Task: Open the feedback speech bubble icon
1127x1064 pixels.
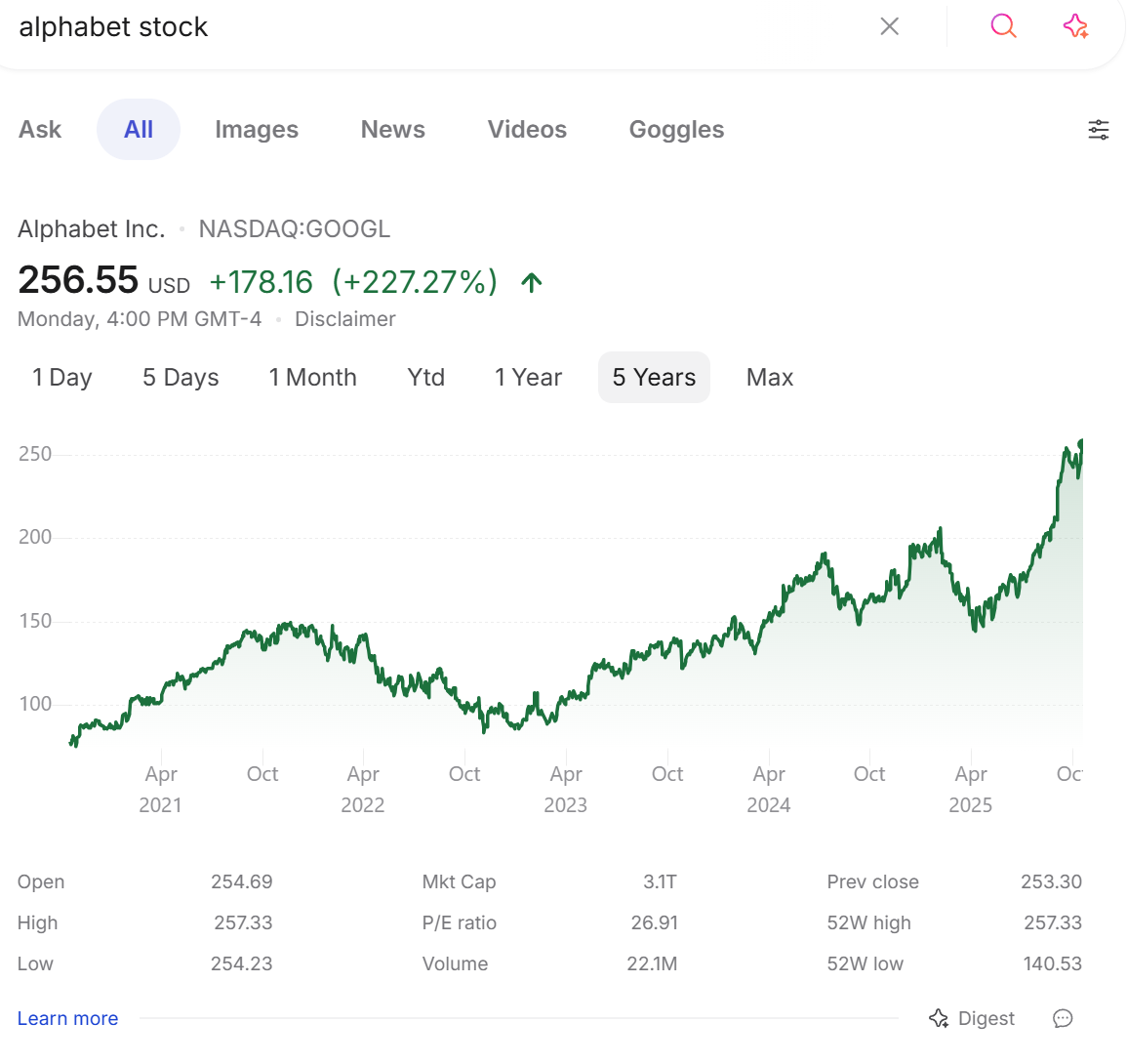Action: pyautogui.click(x=1063, y=1018)
